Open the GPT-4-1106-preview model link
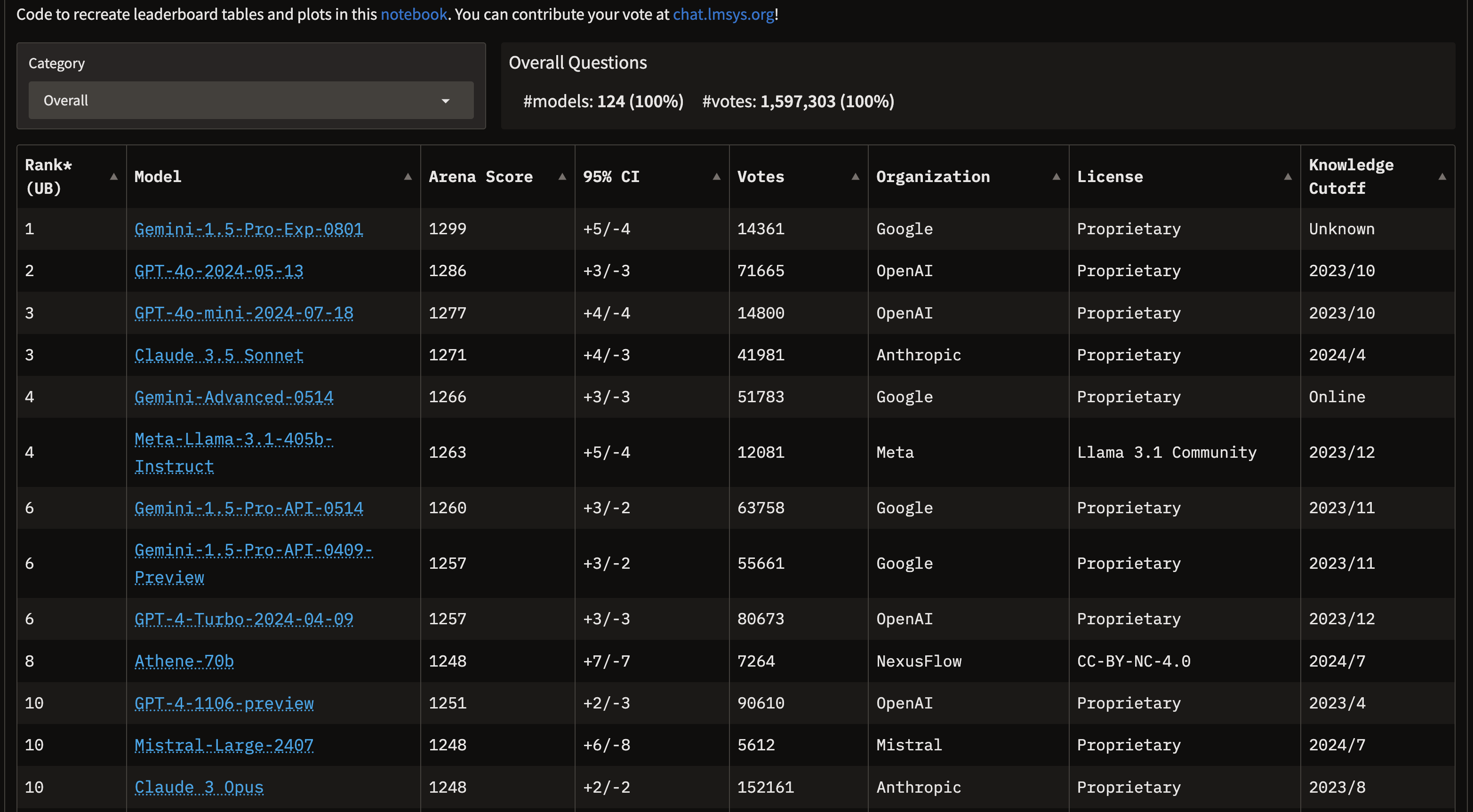This screenshot has width=1473, height=812. click(x=224, y=703)
